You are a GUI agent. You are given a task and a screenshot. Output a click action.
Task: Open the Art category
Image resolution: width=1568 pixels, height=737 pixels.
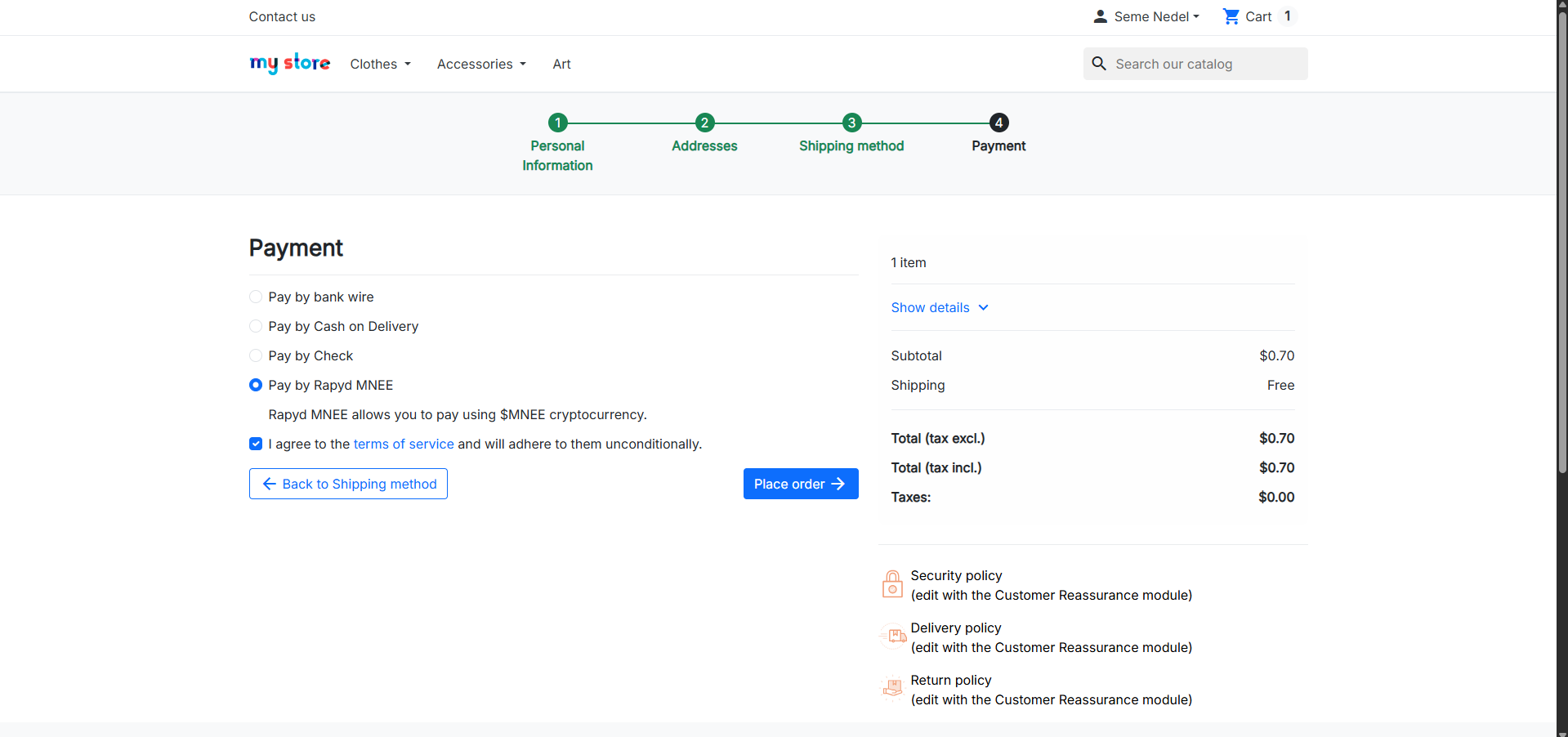561,64
